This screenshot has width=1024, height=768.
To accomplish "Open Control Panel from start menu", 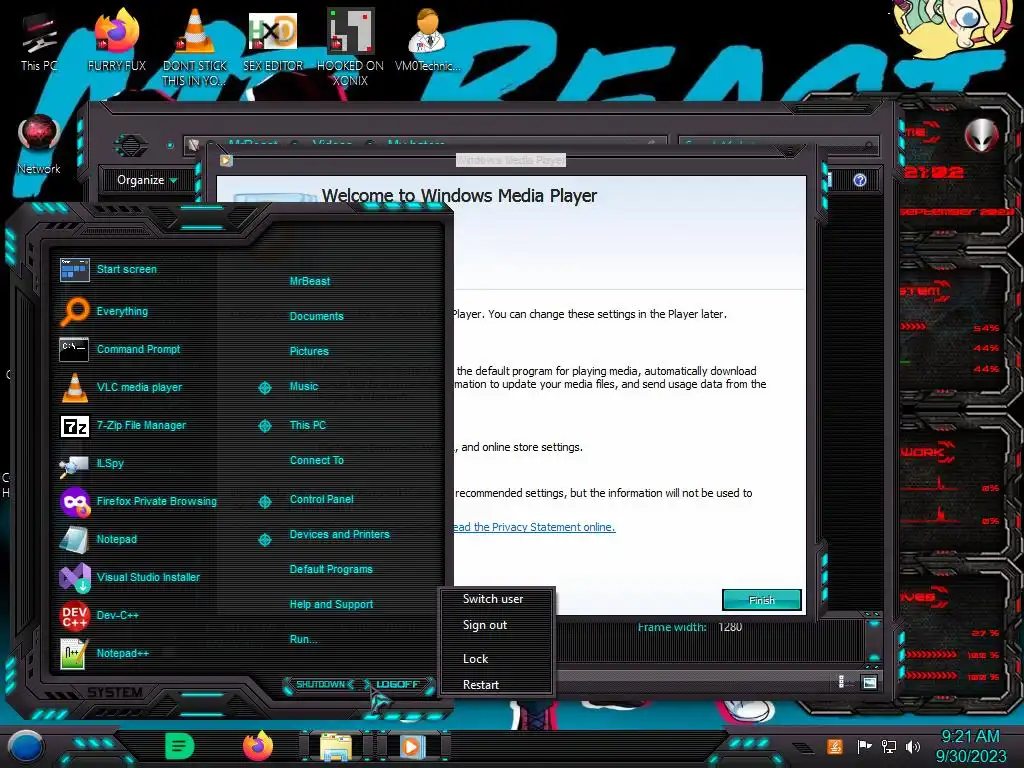I will [321, 500].
